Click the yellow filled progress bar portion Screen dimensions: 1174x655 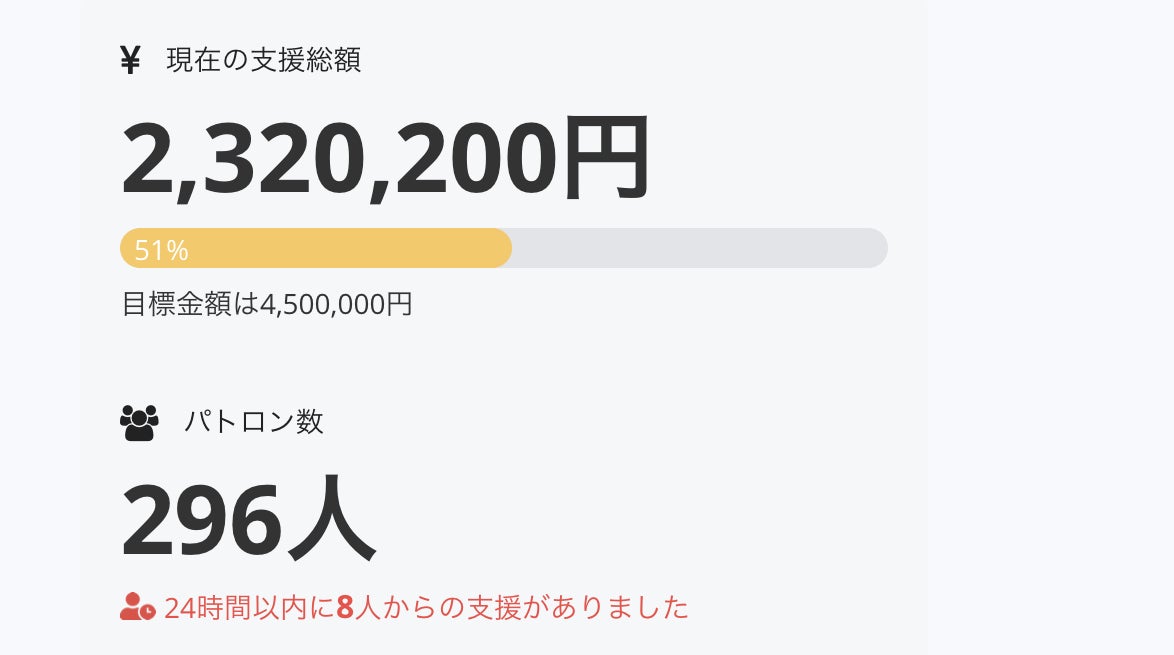[x=350, y=248]
